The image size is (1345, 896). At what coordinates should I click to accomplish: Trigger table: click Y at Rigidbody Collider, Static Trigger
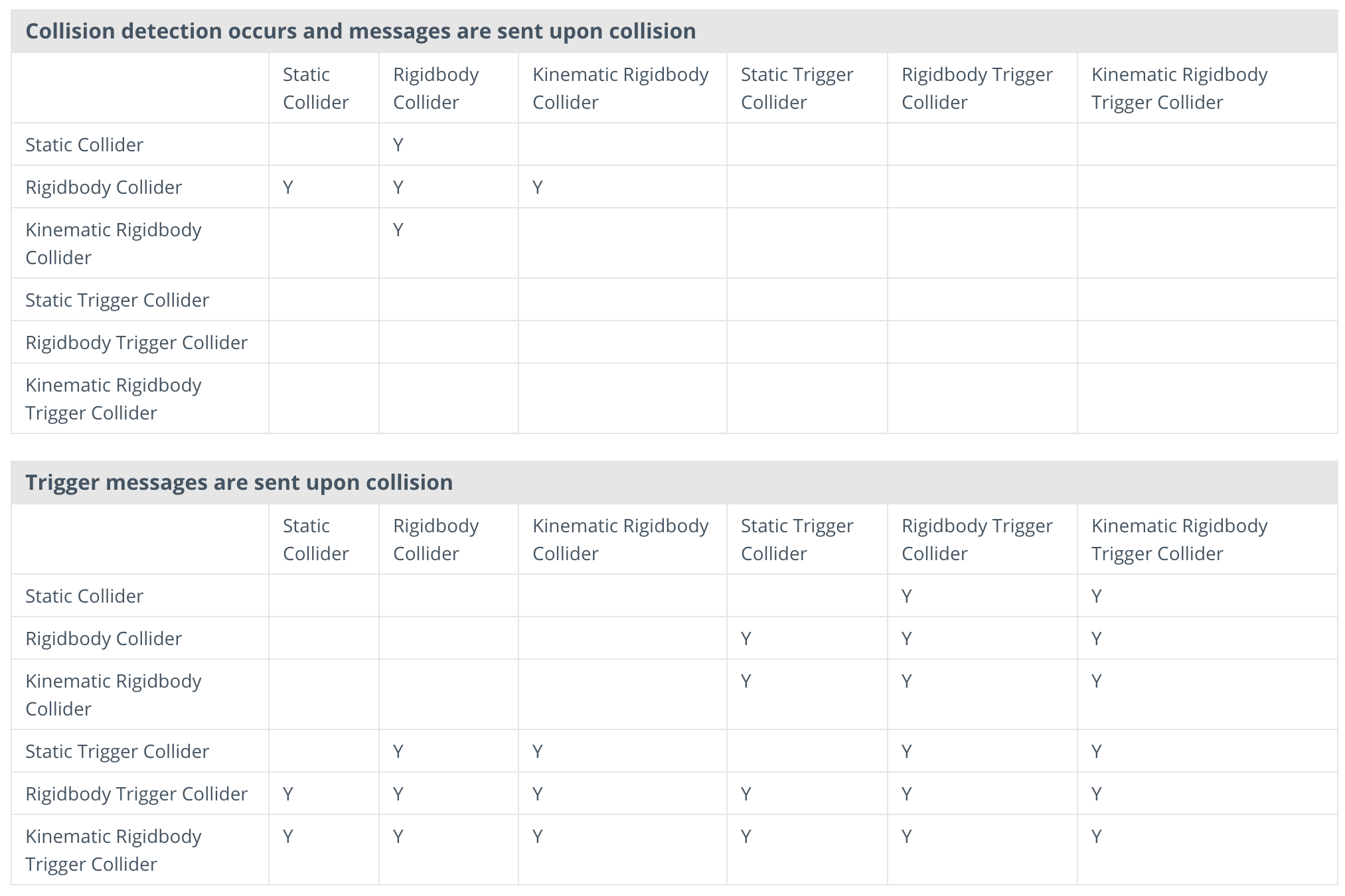(746, 638)
